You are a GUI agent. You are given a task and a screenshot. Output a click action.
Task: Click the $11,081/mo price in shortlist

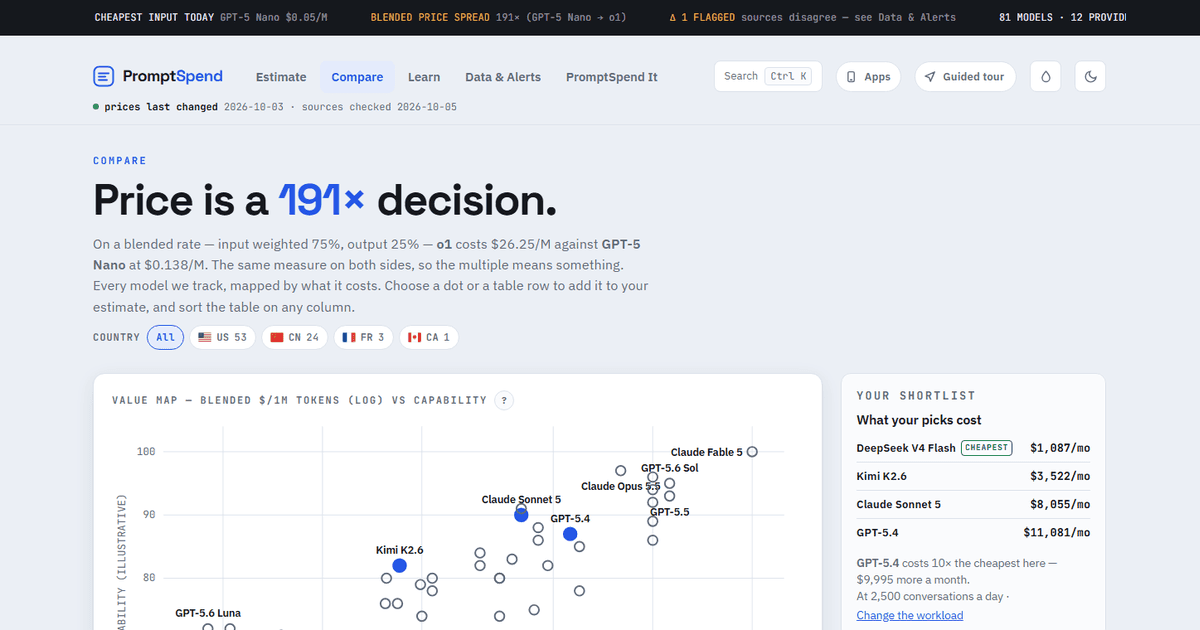point(1057,533)
